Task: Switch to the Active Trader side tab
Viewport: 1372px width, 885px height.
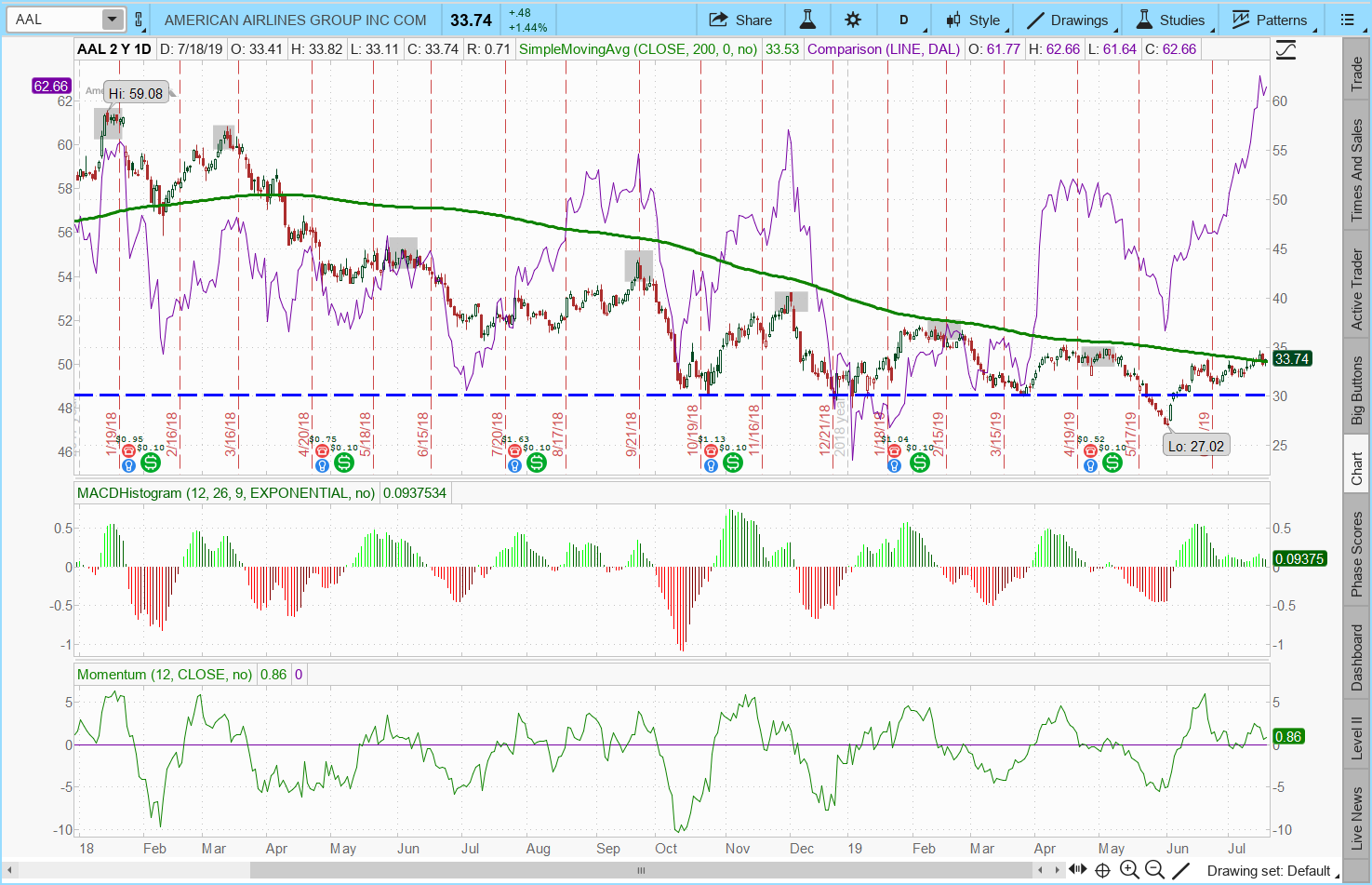Action: click(1356, 289)
